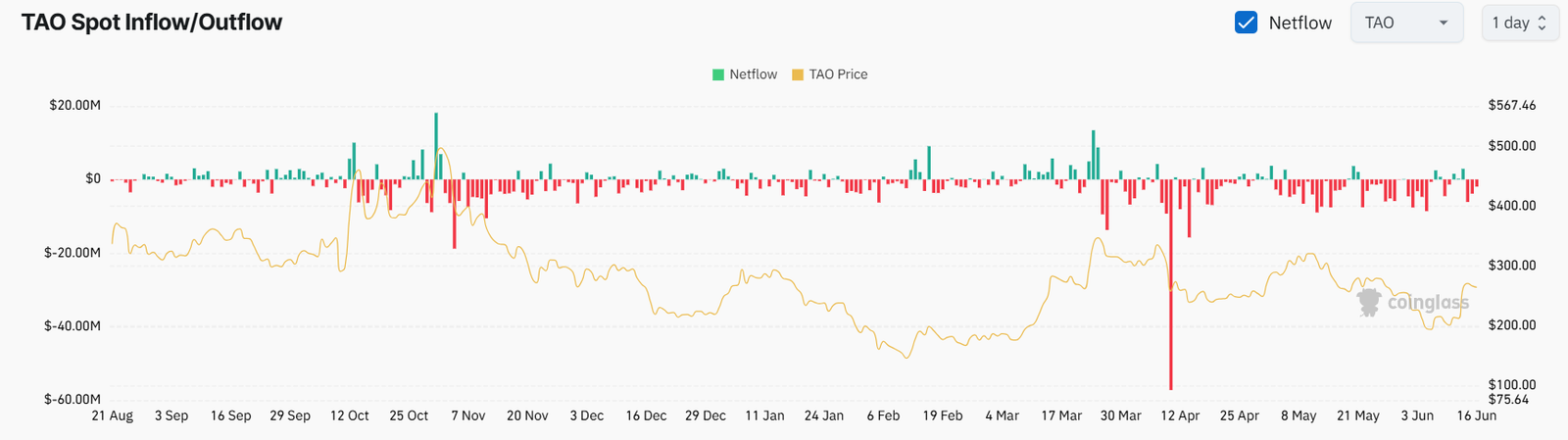
Task: Click the 30 Mar date label
Action: (x=1120, y=416)
